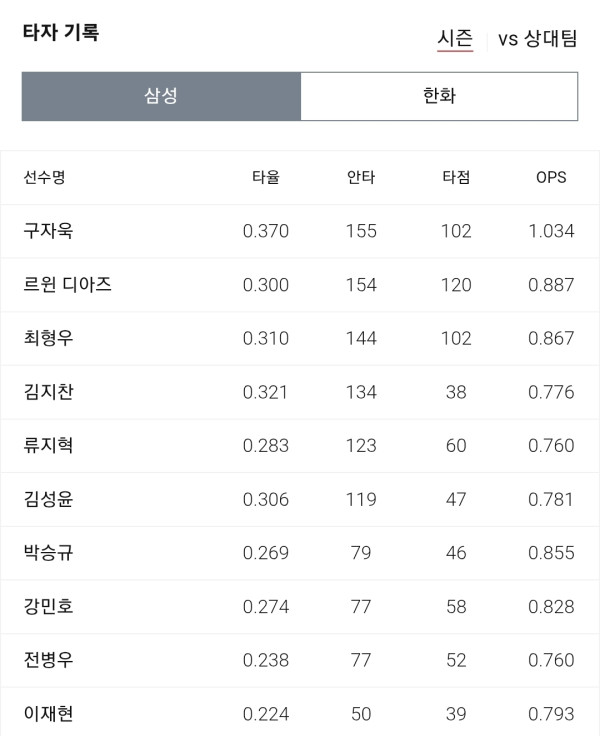This screenshot has width=600, height=736.
Task: Open player 류지혁's record
Action: pos(300,445)
